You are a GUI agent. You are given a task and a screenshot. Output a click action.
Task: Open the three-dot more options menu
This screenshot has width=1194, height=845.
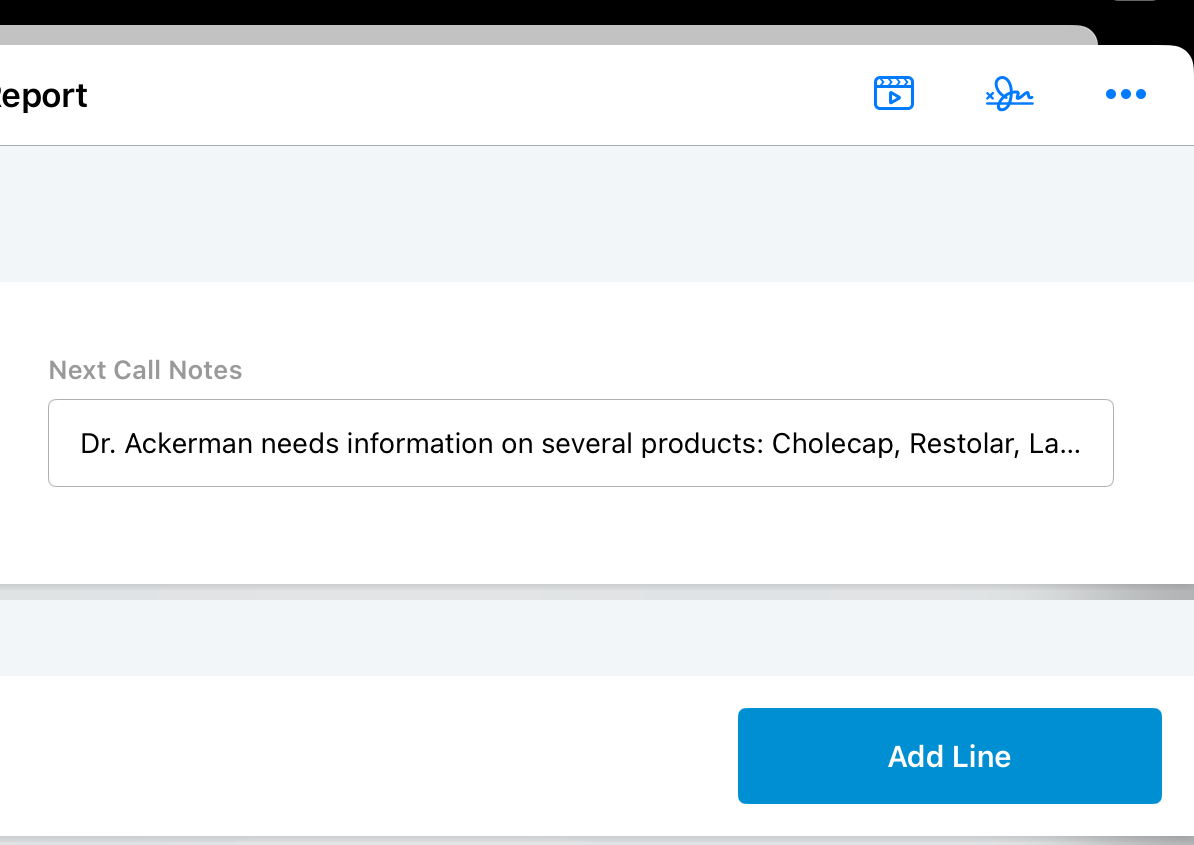point(1125,95)
